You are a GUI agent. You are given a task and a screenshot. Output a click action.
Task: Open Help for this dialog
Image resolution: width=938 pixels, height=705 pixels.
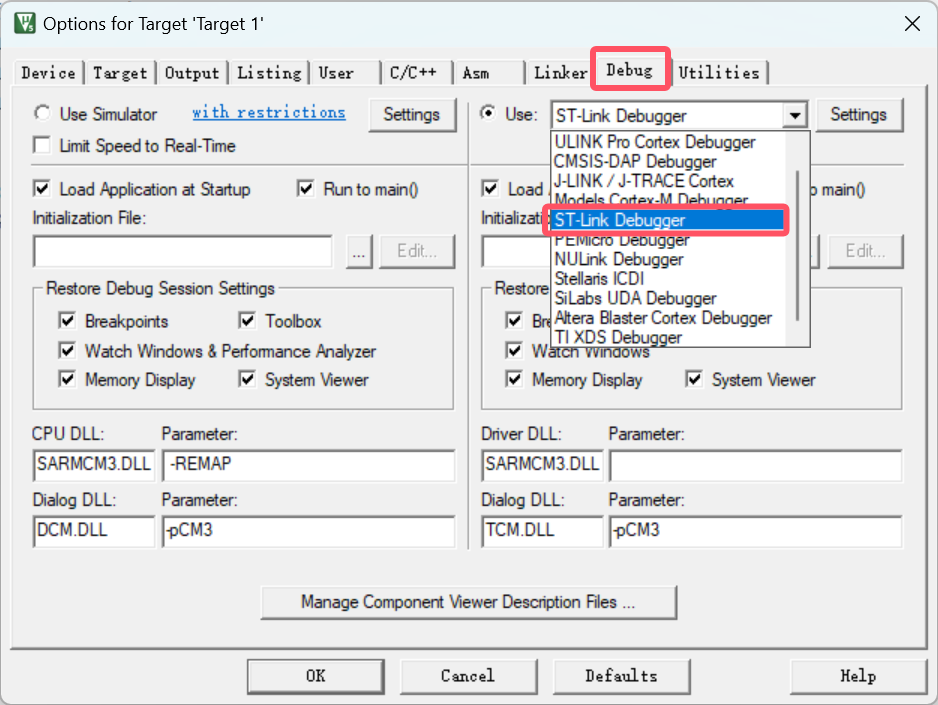[x=858, y=676]
